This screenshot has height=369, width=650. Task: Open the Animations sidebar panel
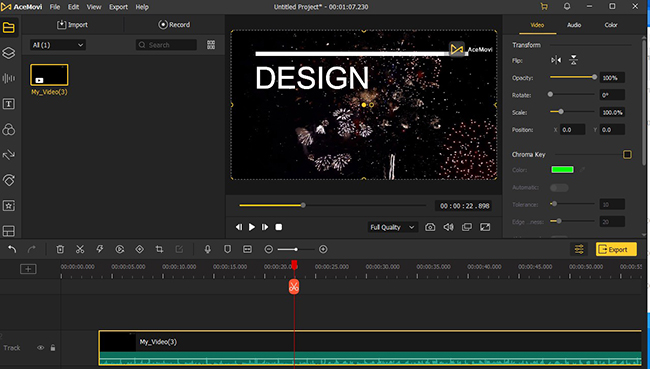coord(9,180)
